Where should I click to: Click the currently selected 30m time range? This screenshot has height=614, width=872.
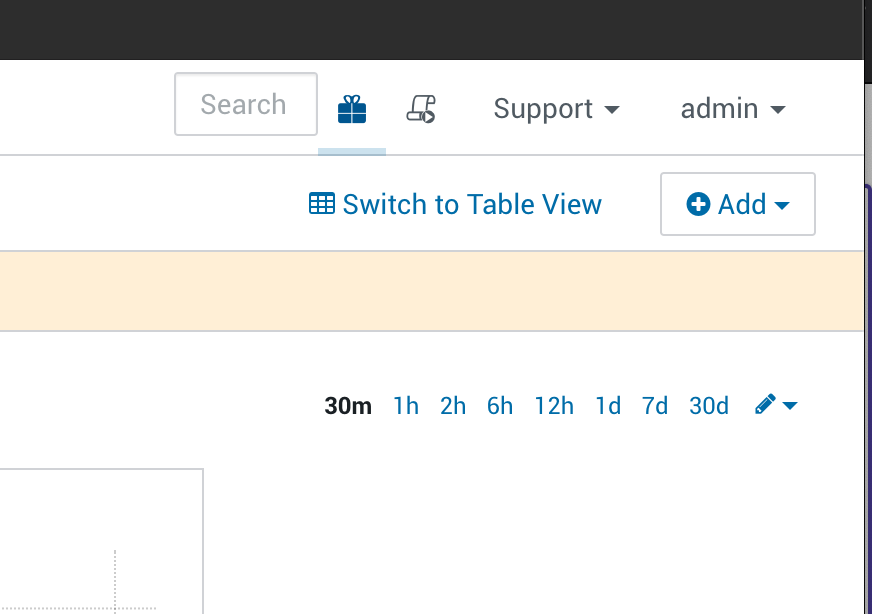coord(347,405)
